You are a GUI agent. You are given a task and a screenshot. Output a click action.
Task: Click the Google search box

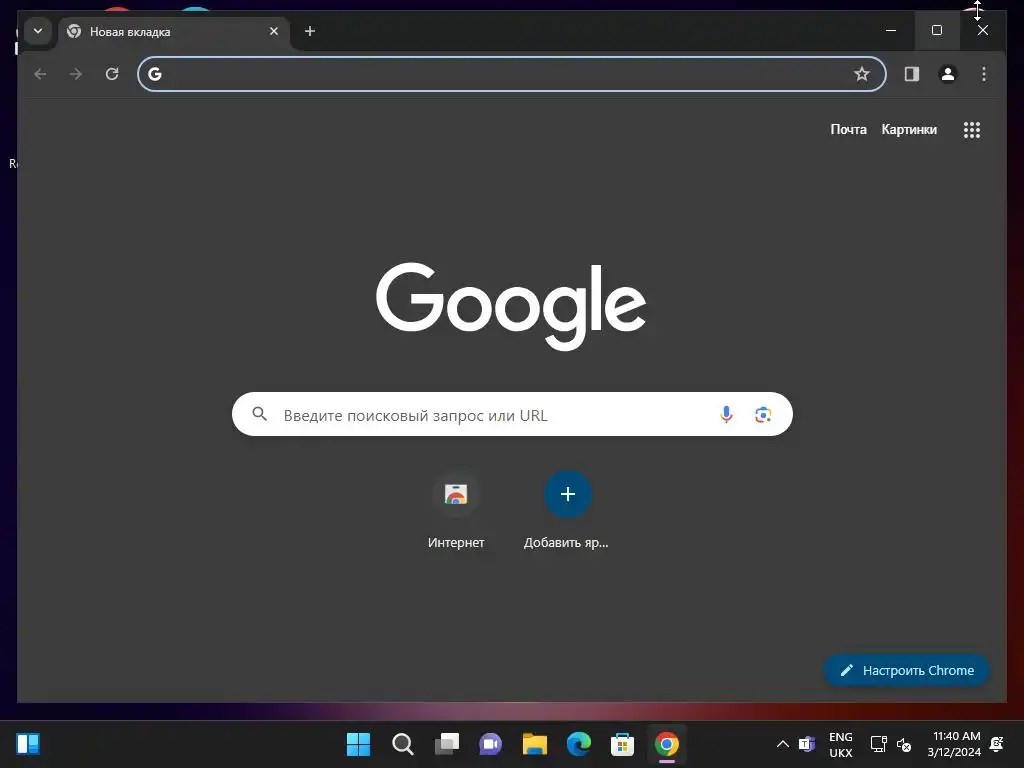tap(512, 414)
